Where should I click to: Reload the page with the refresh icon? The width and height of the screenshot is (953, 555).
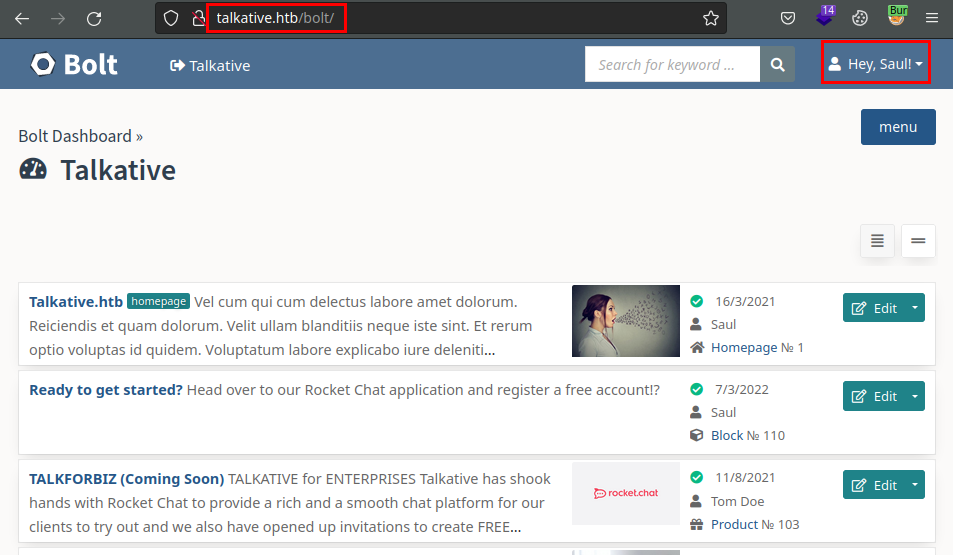[x=94, y=19]
